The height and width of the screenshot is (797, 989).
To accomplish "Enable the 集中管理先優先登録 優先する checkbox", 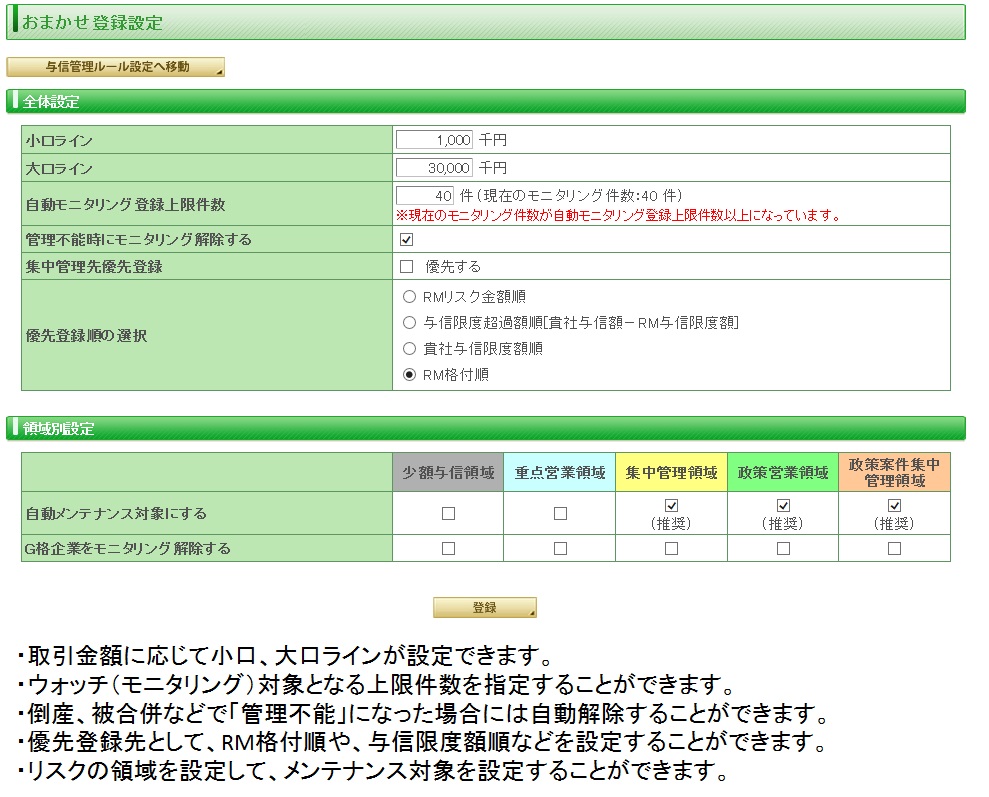I will pos(406,266).
